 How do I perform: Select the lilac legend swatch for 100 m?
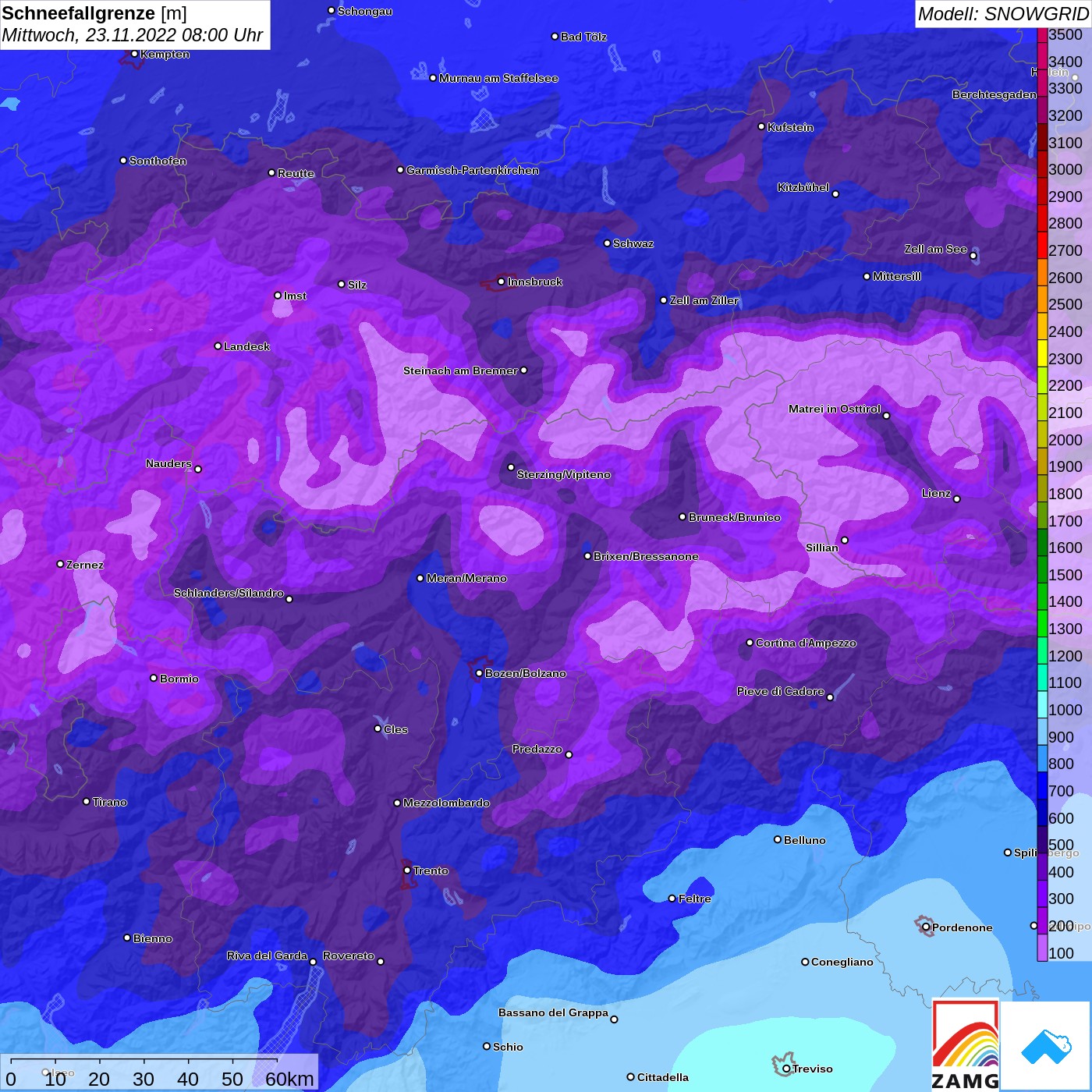1042,948
